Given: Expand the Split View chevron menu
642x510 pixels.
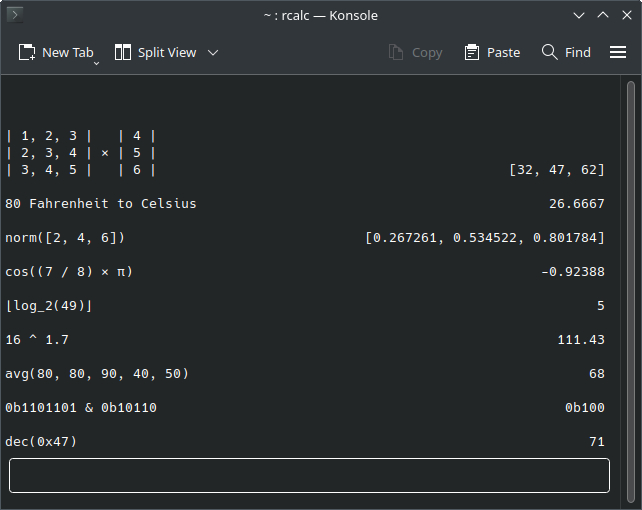Looking at the screenshot, I should [x=213, y=53].
